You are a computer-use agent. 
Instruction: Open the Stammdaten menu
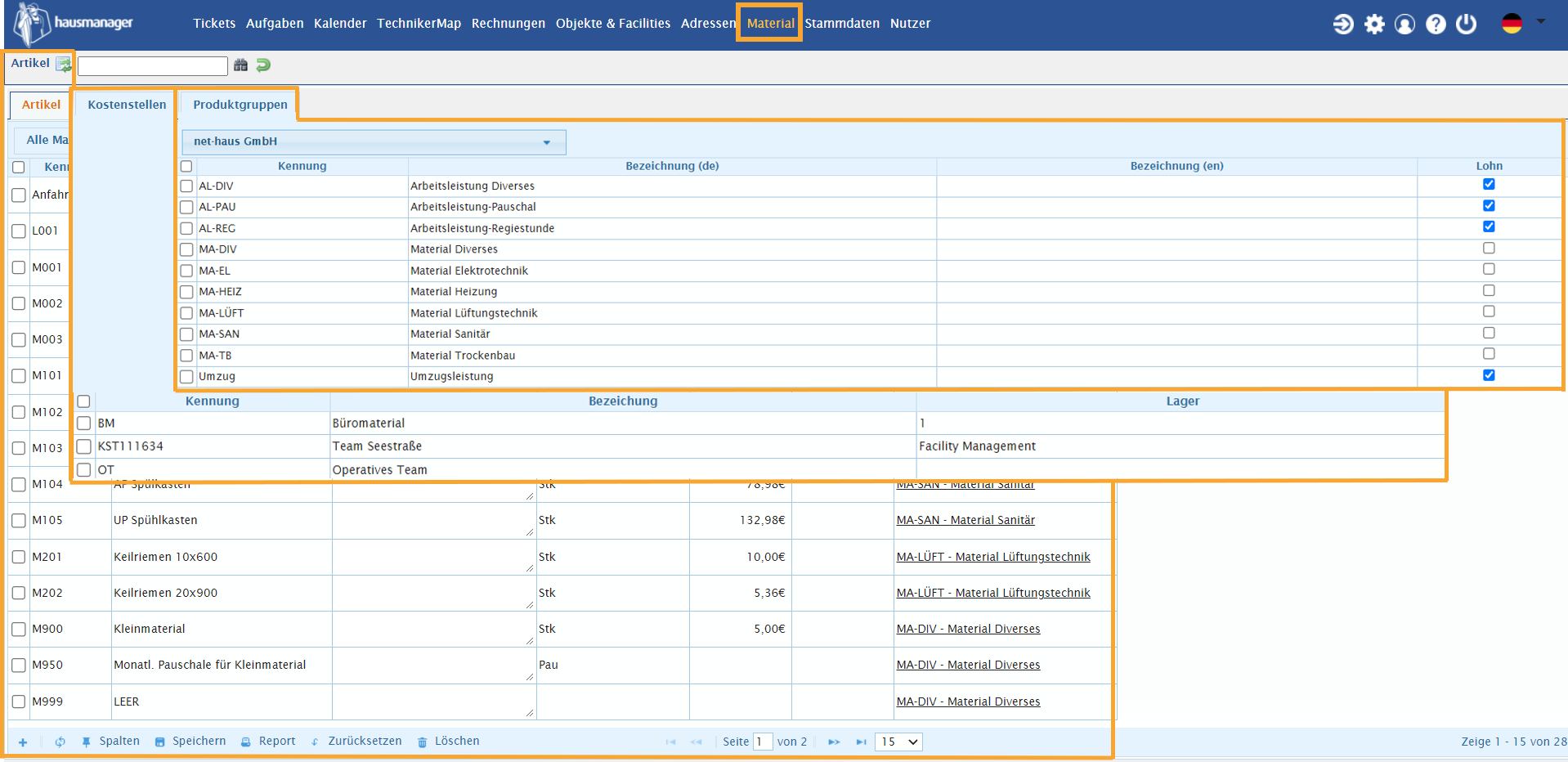(842, 24)
